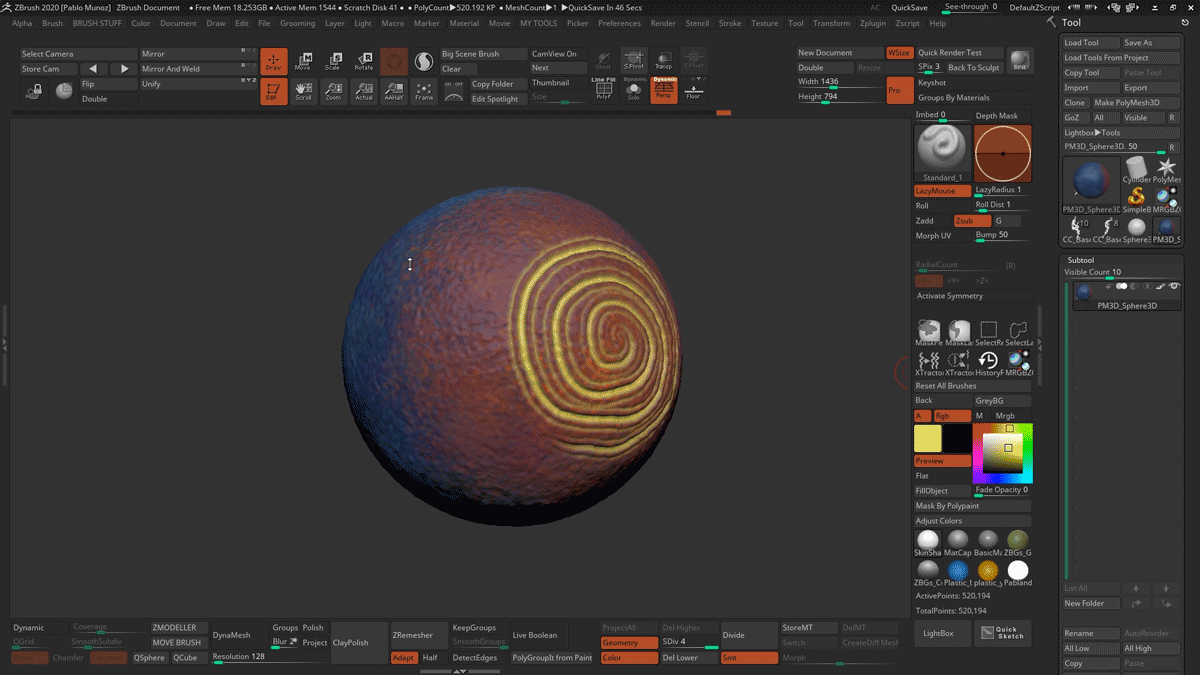Click the Floor grid icon
The image size is (1200, 675).
click(x=693, y=91)
